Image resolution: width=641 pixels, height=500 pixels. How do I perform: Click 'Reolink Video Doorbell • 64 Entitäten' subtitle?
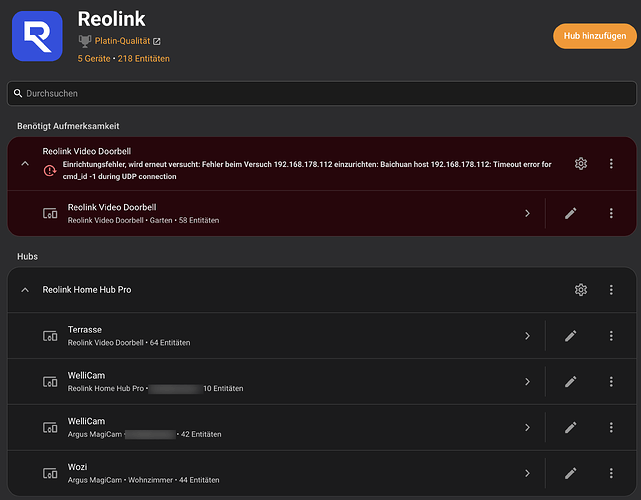pos(129,343)
